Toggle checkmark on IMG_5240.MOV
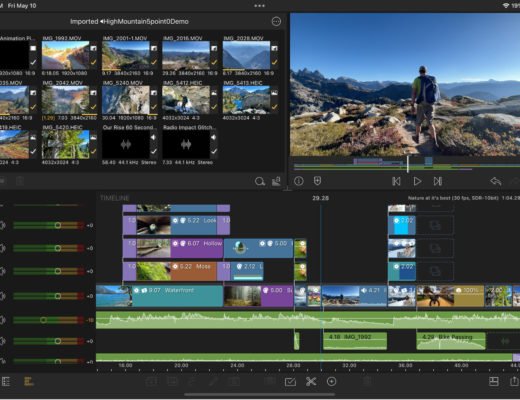 click(154, 107)
